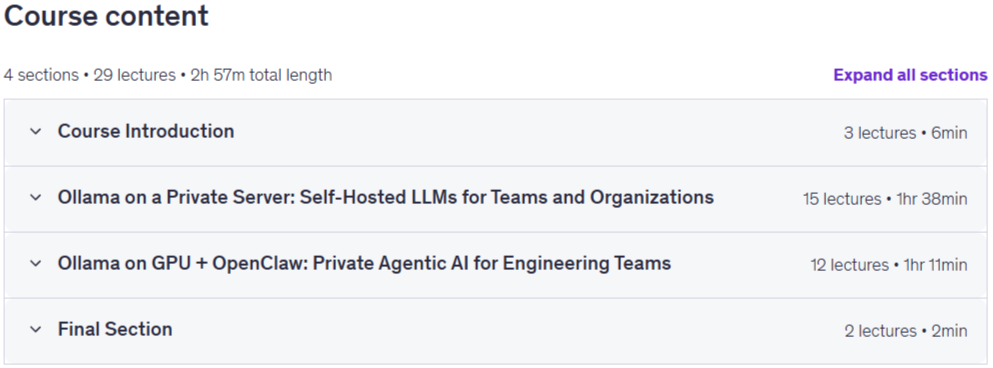
Task: Open the Final Section chevron arrow
Action: tap(36, 329)
